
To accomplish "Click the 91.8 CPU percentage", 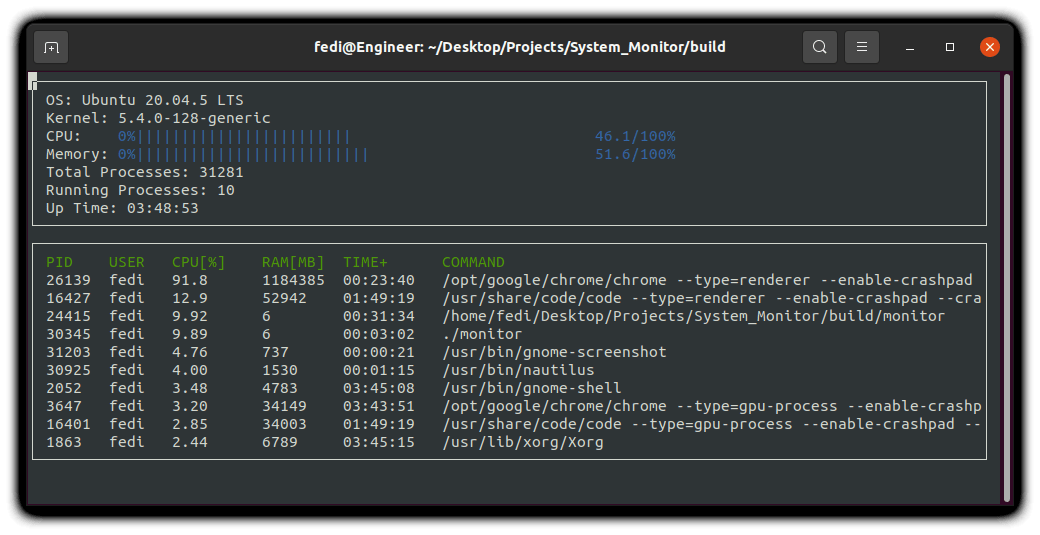I will coord(190,280).
